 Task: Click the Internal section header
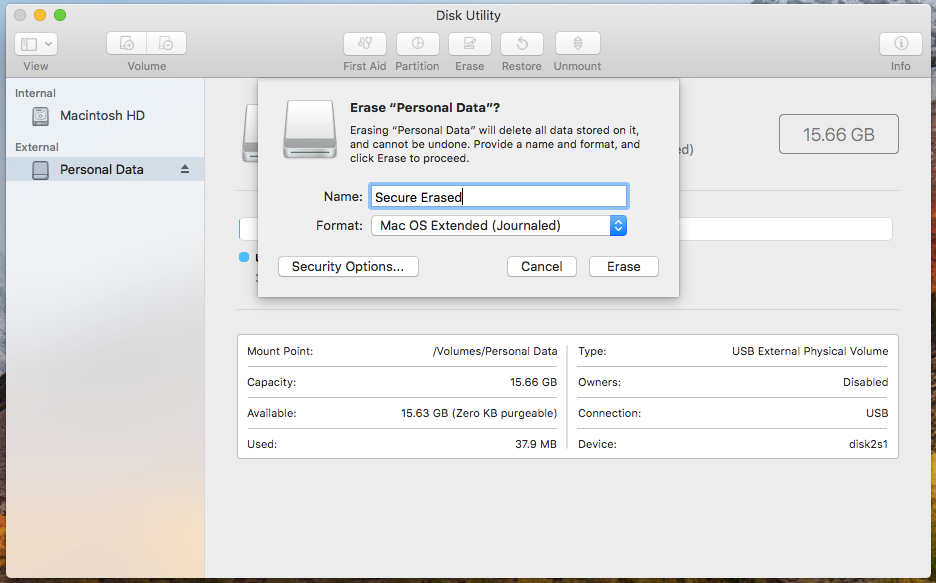(35, 93)
